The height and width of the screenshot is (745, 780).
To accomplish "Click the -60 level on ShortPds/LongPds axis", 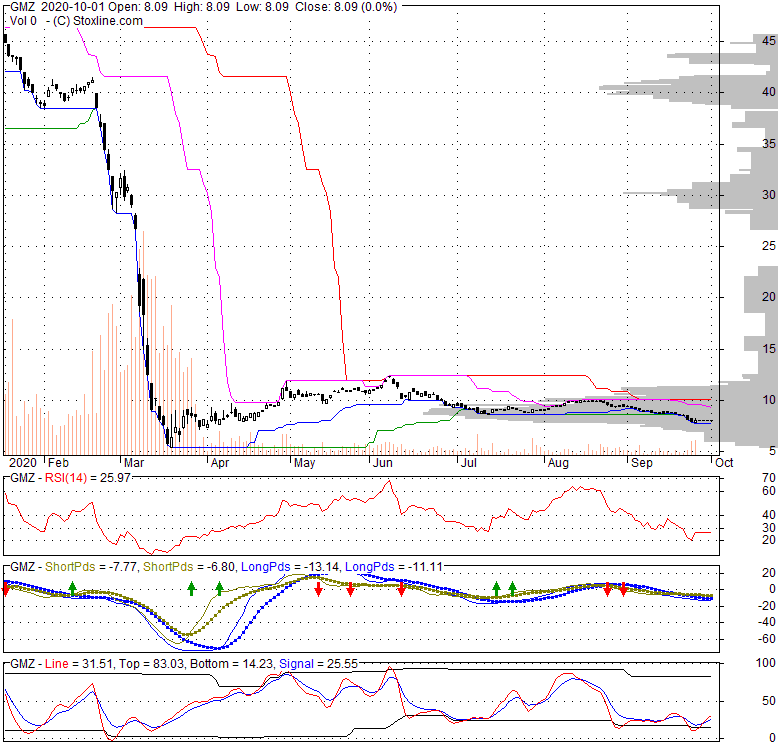I will (766, 639).
